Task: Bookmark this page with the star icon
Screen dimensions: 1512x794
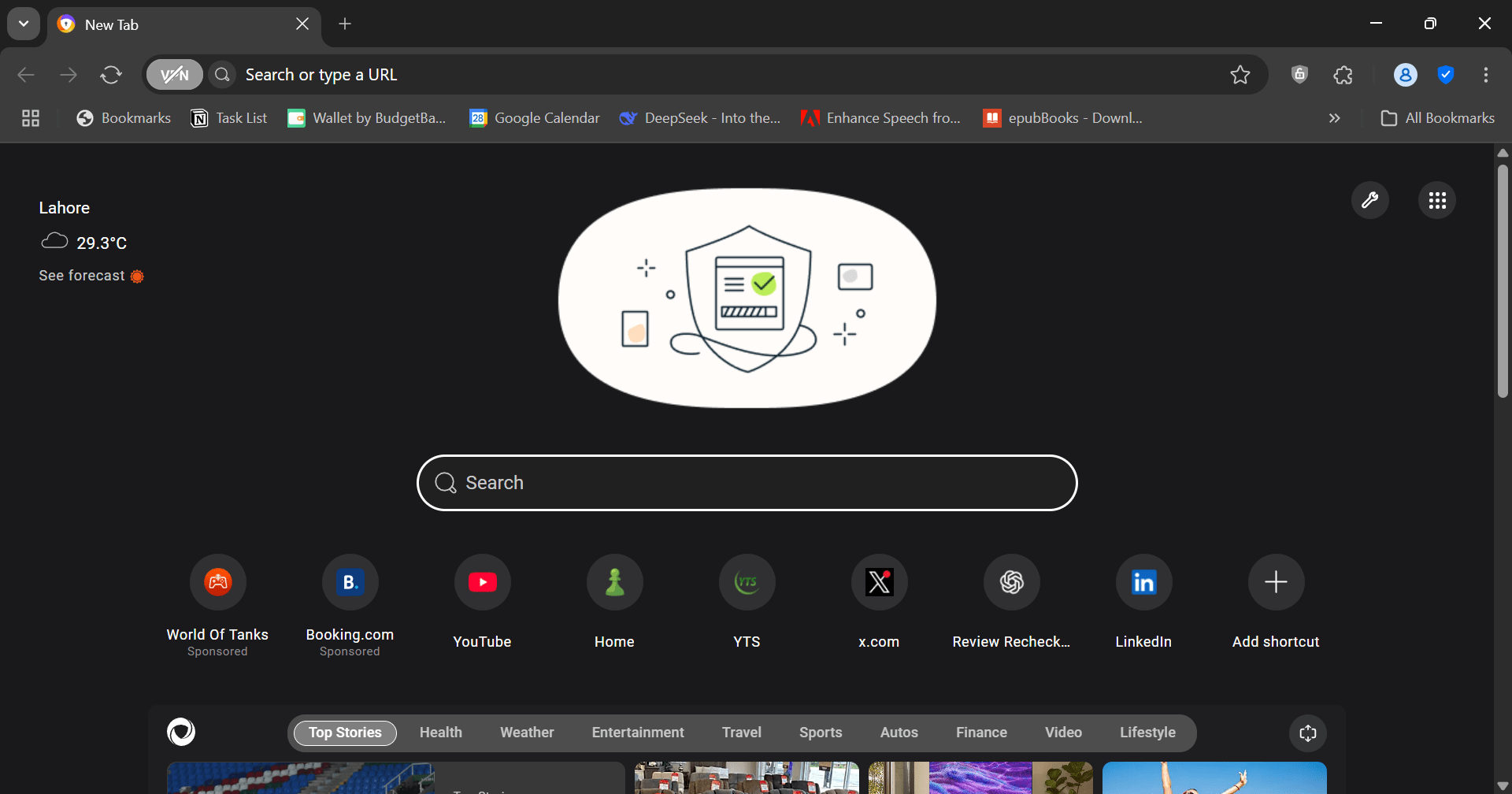Action: (x=1240, y=75)
